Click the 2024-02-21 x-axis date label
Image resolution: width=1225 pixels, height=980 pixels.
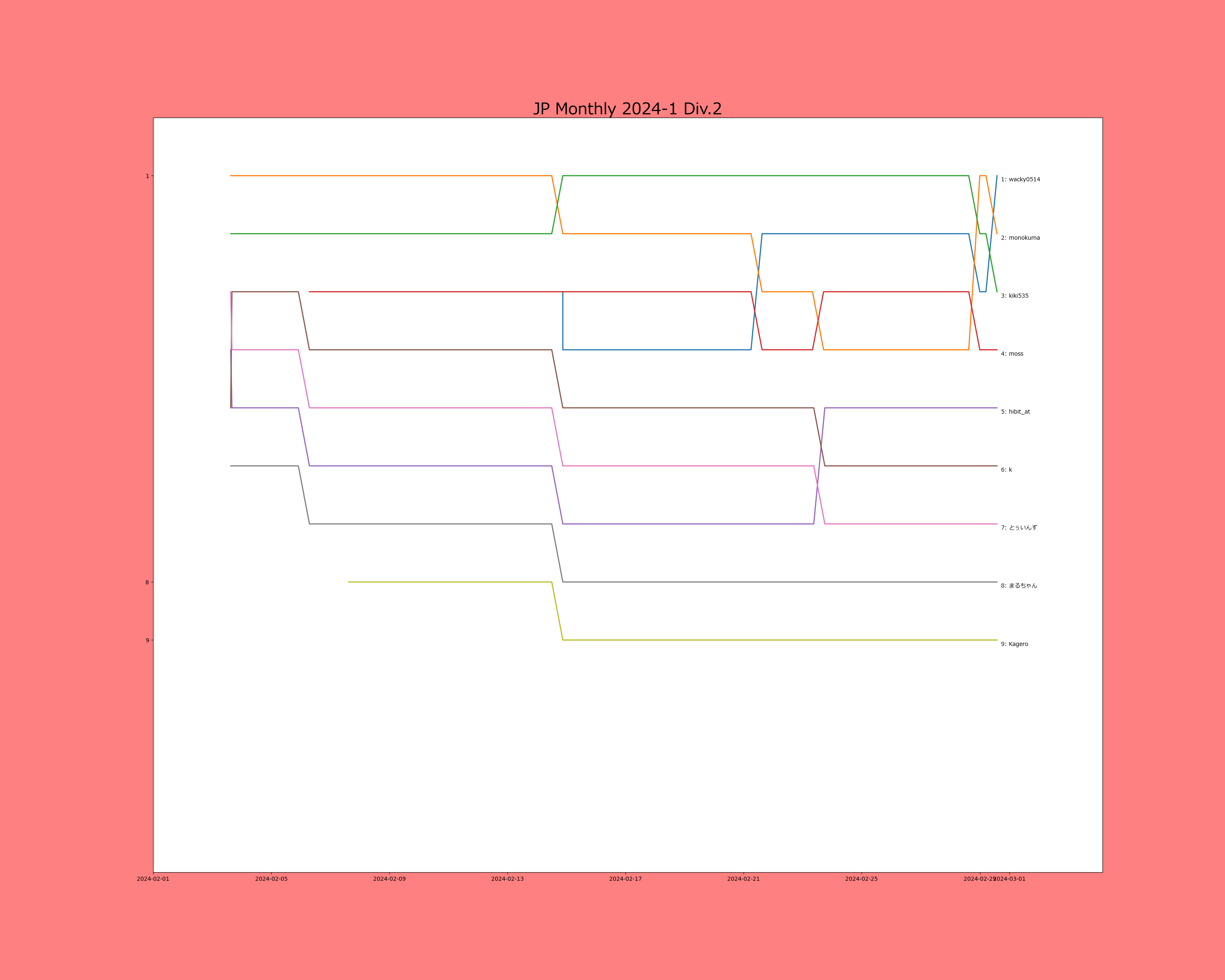click(x=743, y=879)
